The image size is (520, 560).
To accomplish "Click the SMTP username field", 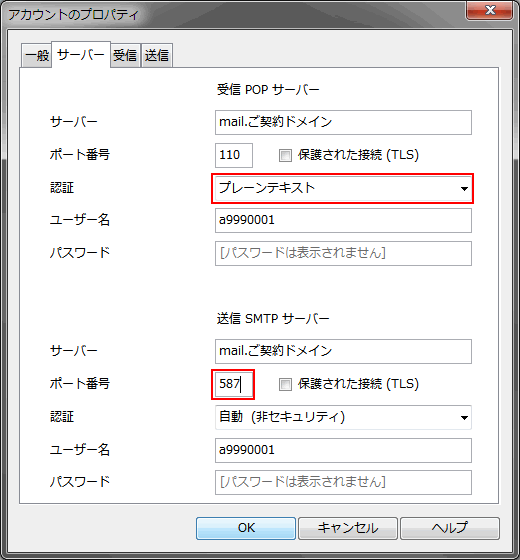I will point(343,450).
